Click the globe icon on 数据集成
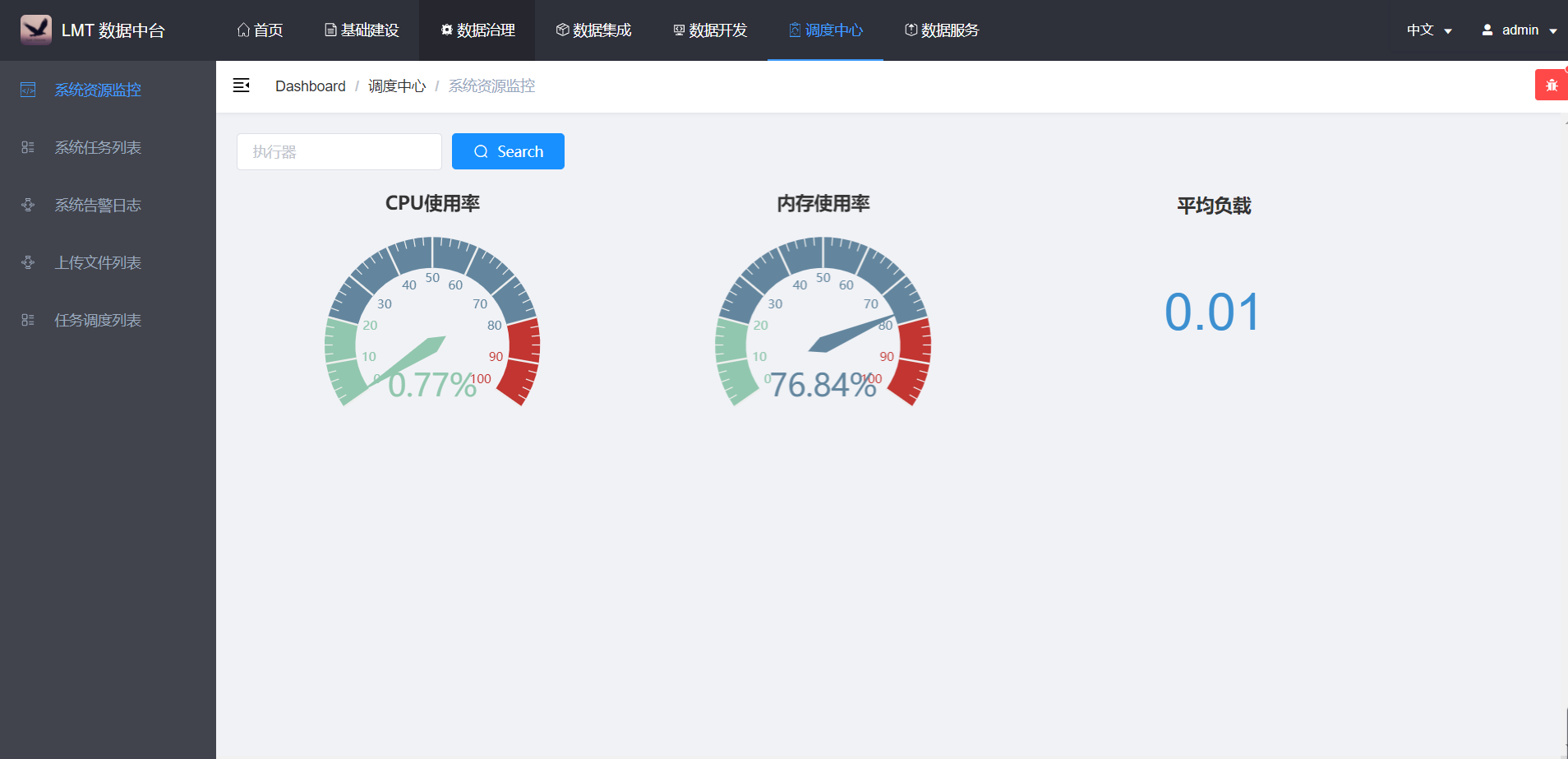Screen dimensions: 1568x759 561,30
